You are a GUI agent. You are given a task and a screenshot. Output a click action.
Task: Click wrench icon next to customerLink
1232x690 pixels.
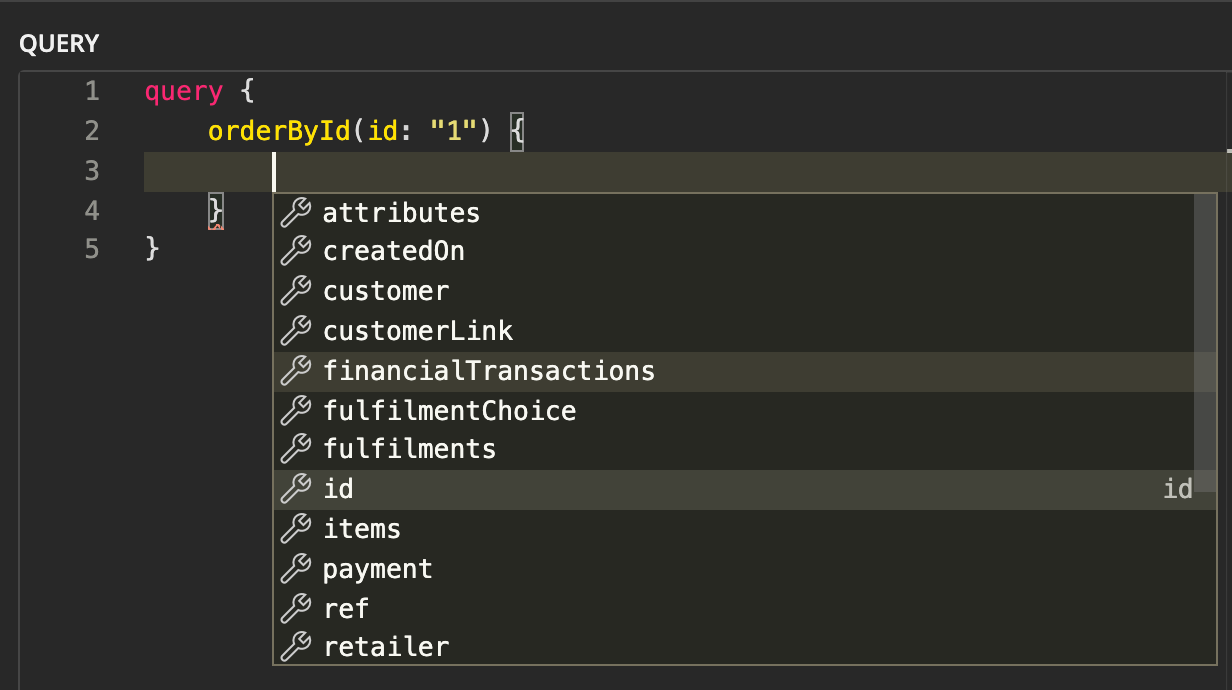(x=295, y=331)
